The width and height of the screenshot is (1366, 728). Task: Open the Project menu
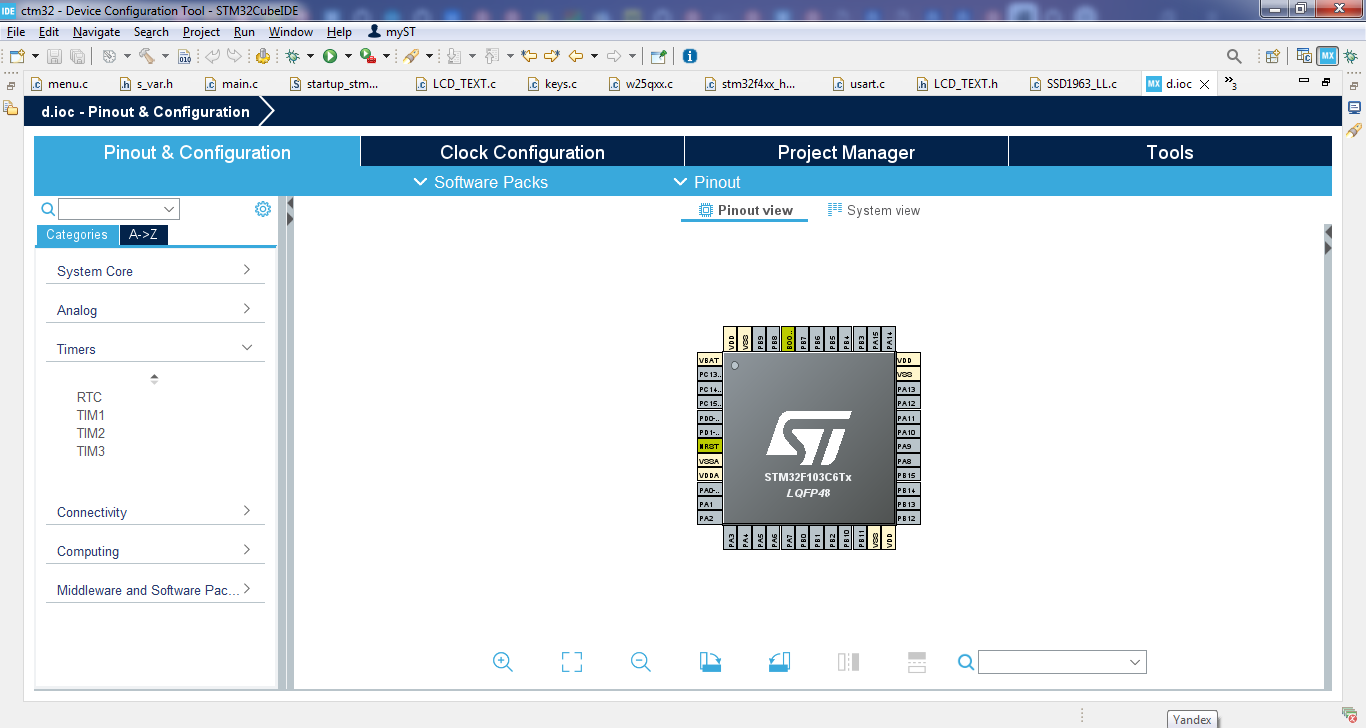(x=201, y=32)
